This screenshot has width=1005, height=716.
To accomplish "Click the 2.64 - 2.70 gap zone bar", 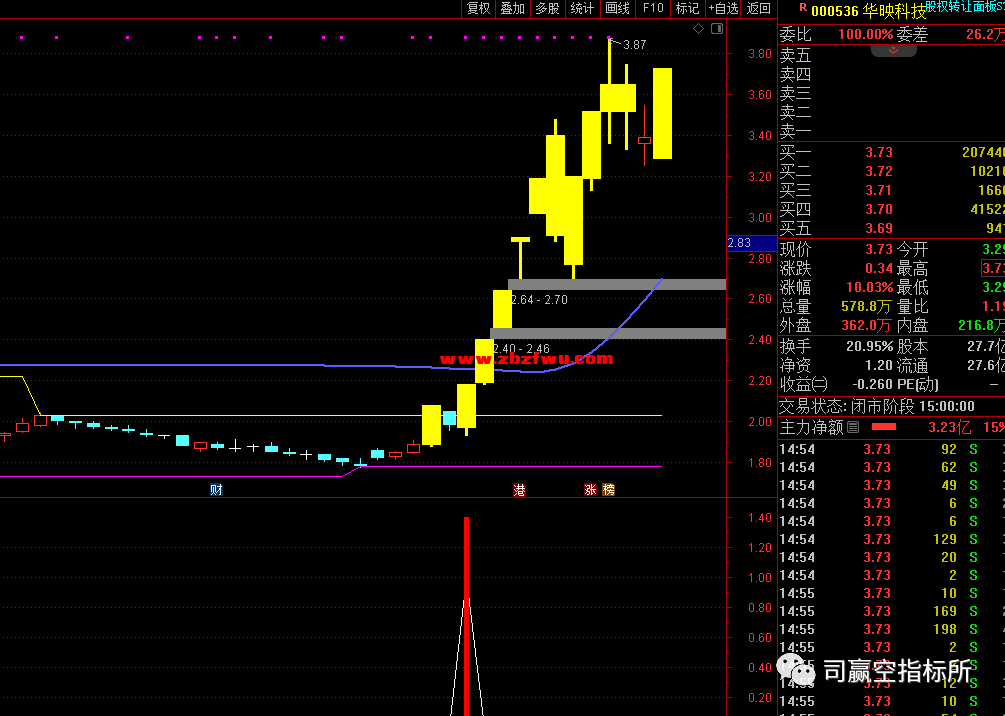I will point(617,285).
